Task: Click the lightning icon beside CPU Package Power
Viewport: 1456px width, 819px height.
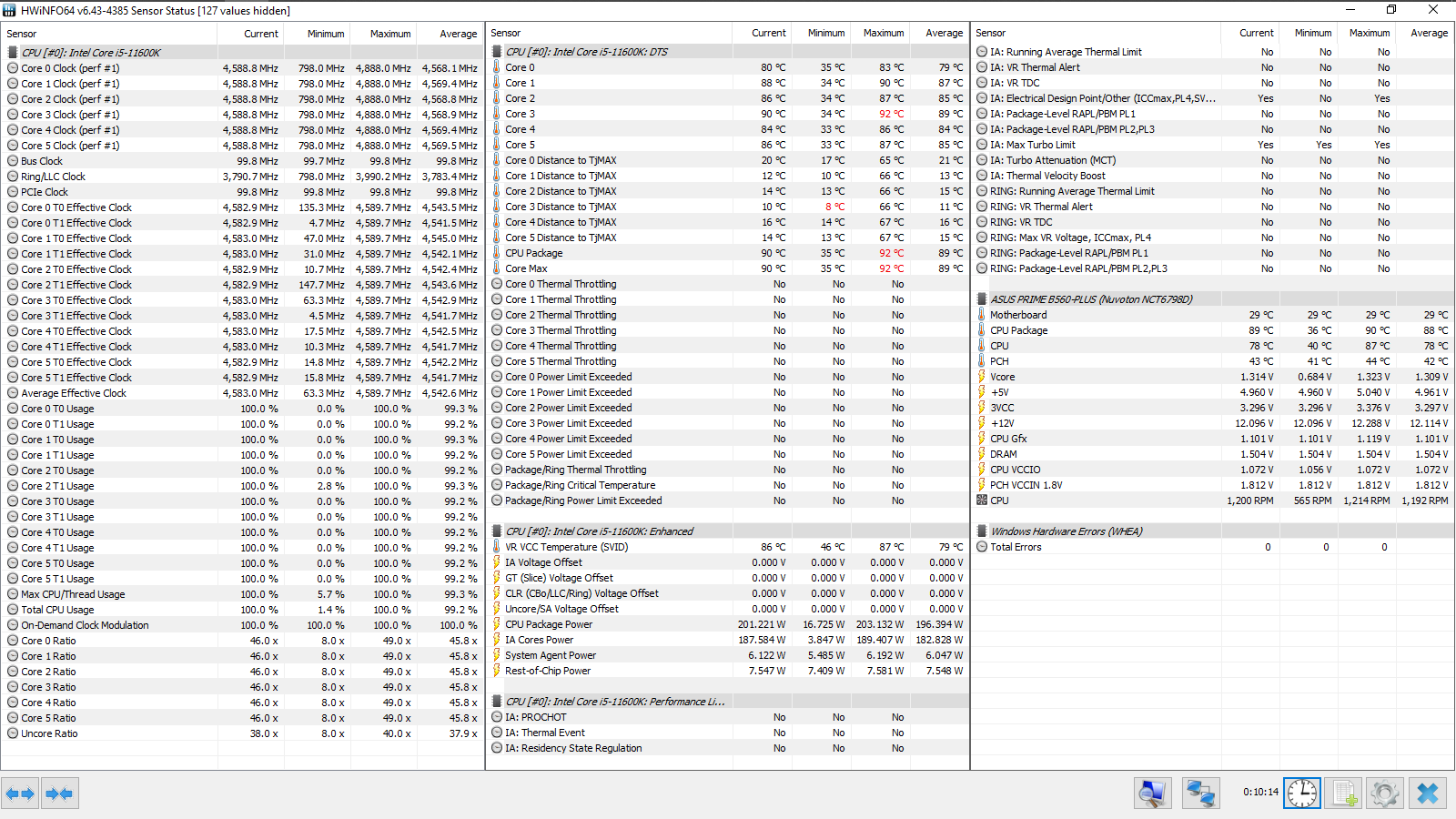Action: [x=497, y=624]
